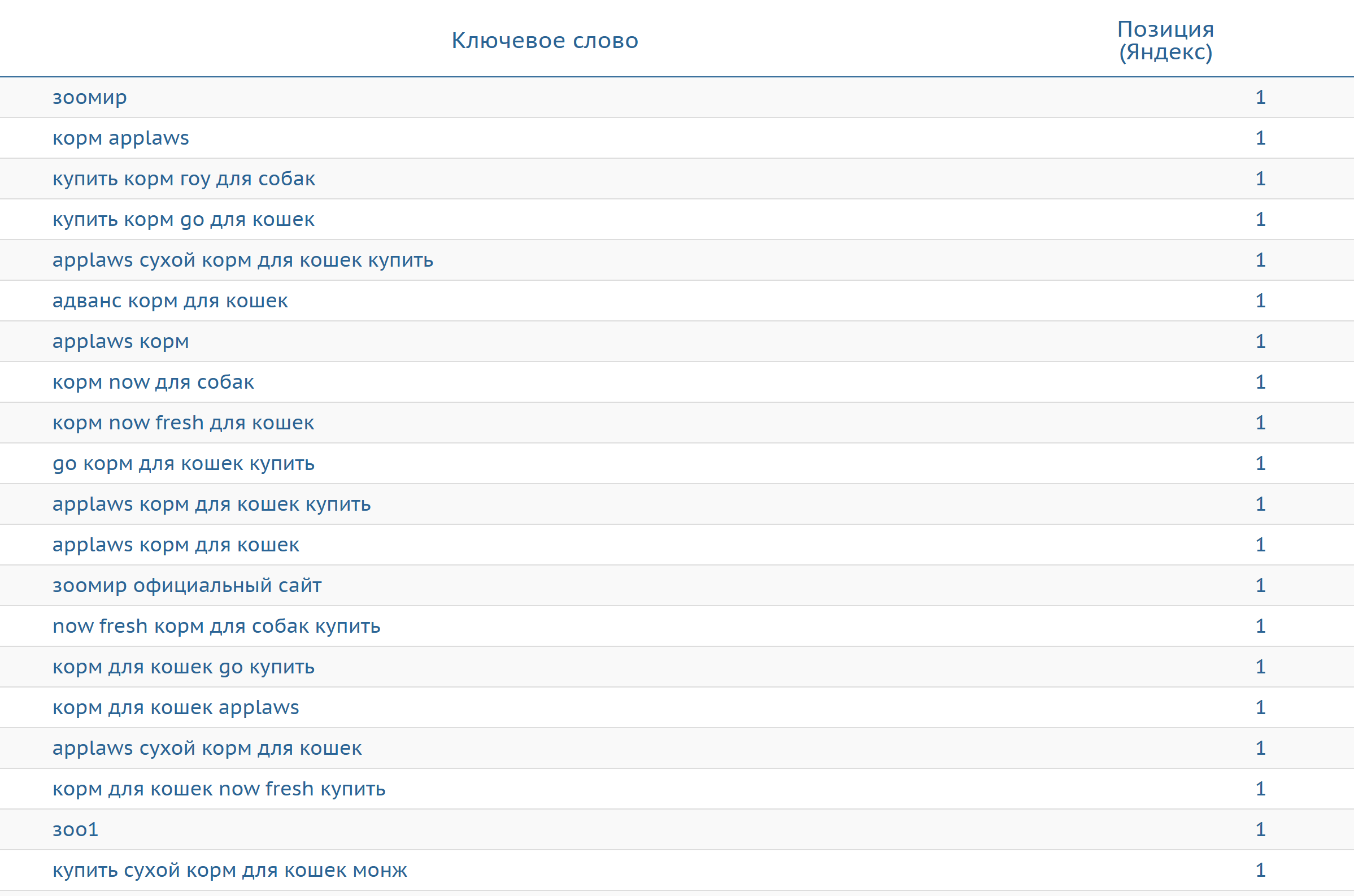Select the 'зоо1' keyword row
1354x896 pixels.
[x=76, y=829]
